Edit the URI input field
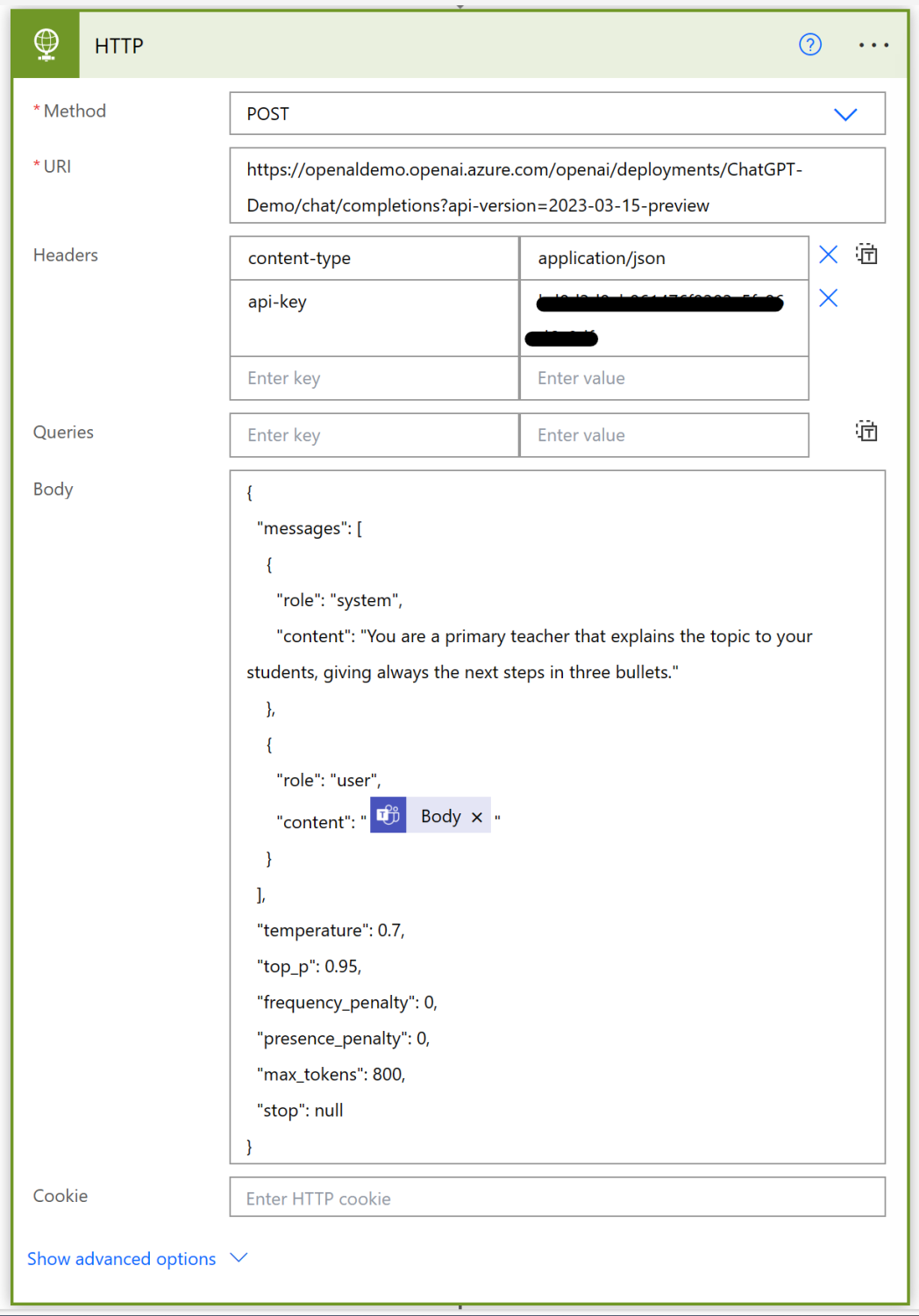919x1316 pixels. pyautogui.click(x=557, y=186)
